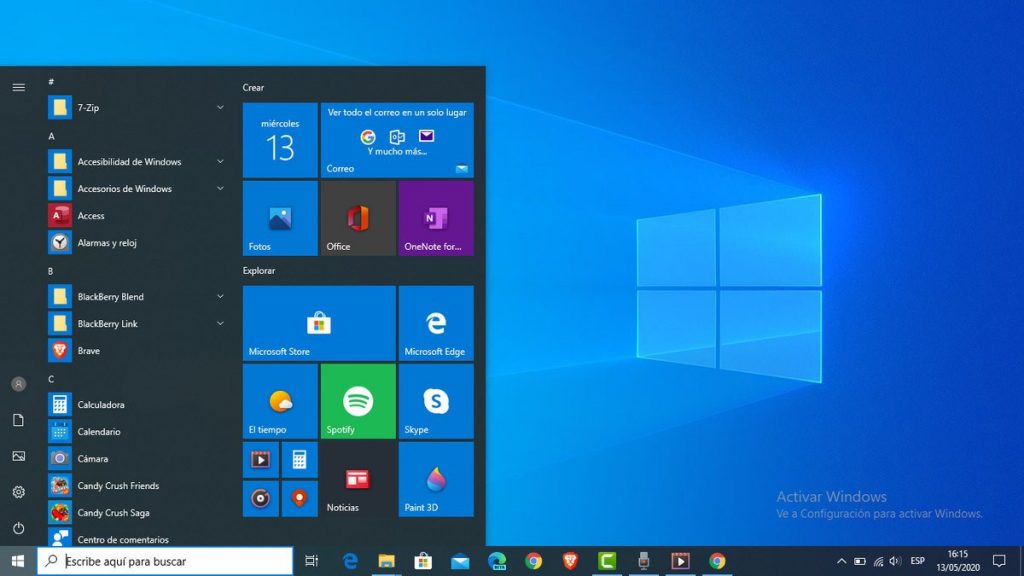Open the Microsoft Store tile
The image size is (1024, 576).
[318, 322]
